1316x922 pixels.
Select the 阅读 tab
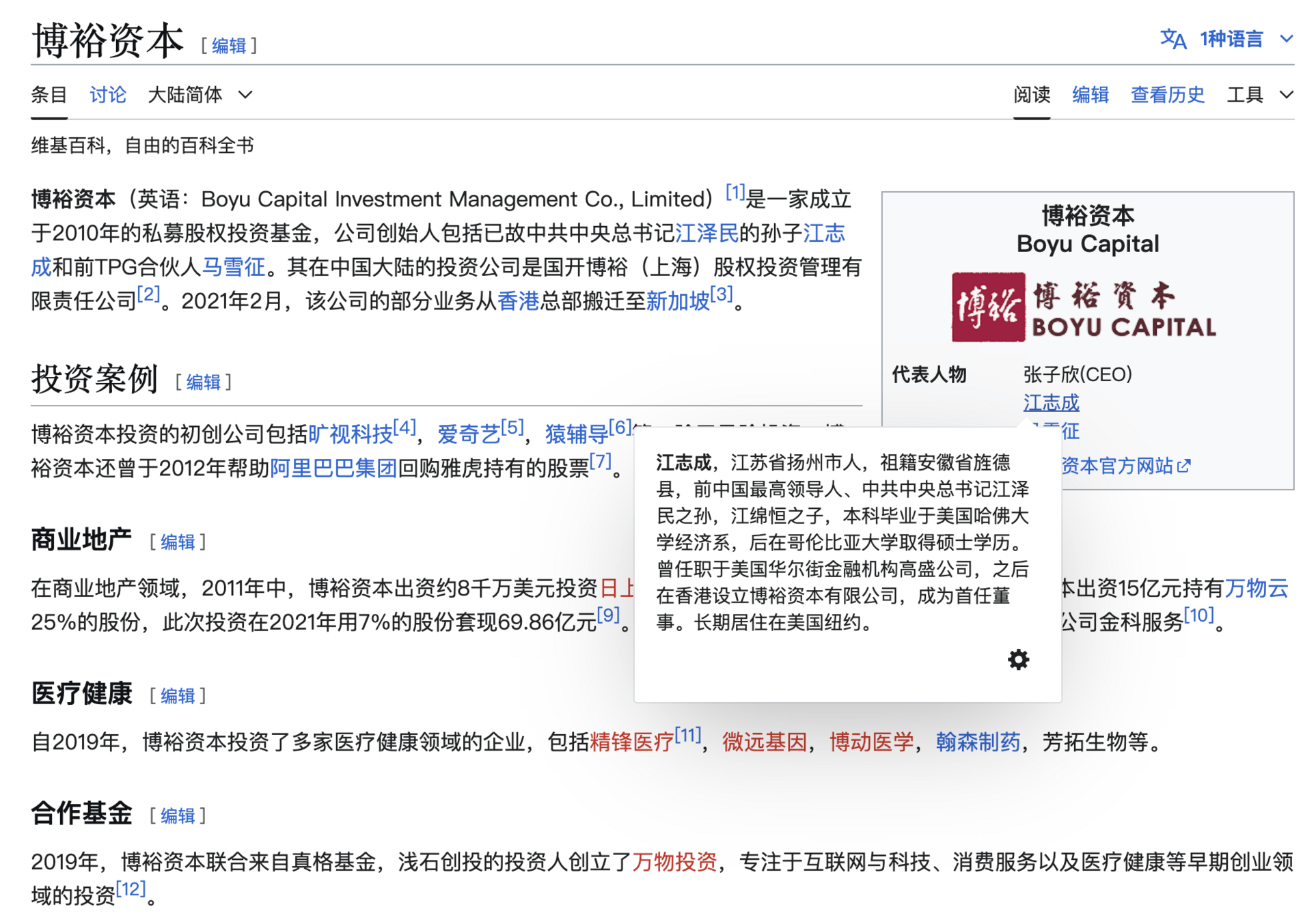click(1030, 94)
